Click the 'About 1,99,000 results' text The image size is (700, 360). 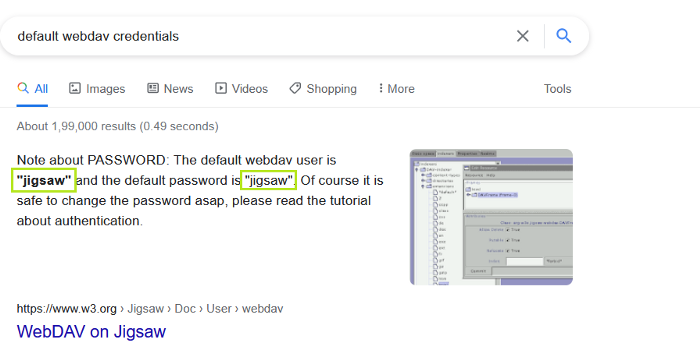point(117,126)
